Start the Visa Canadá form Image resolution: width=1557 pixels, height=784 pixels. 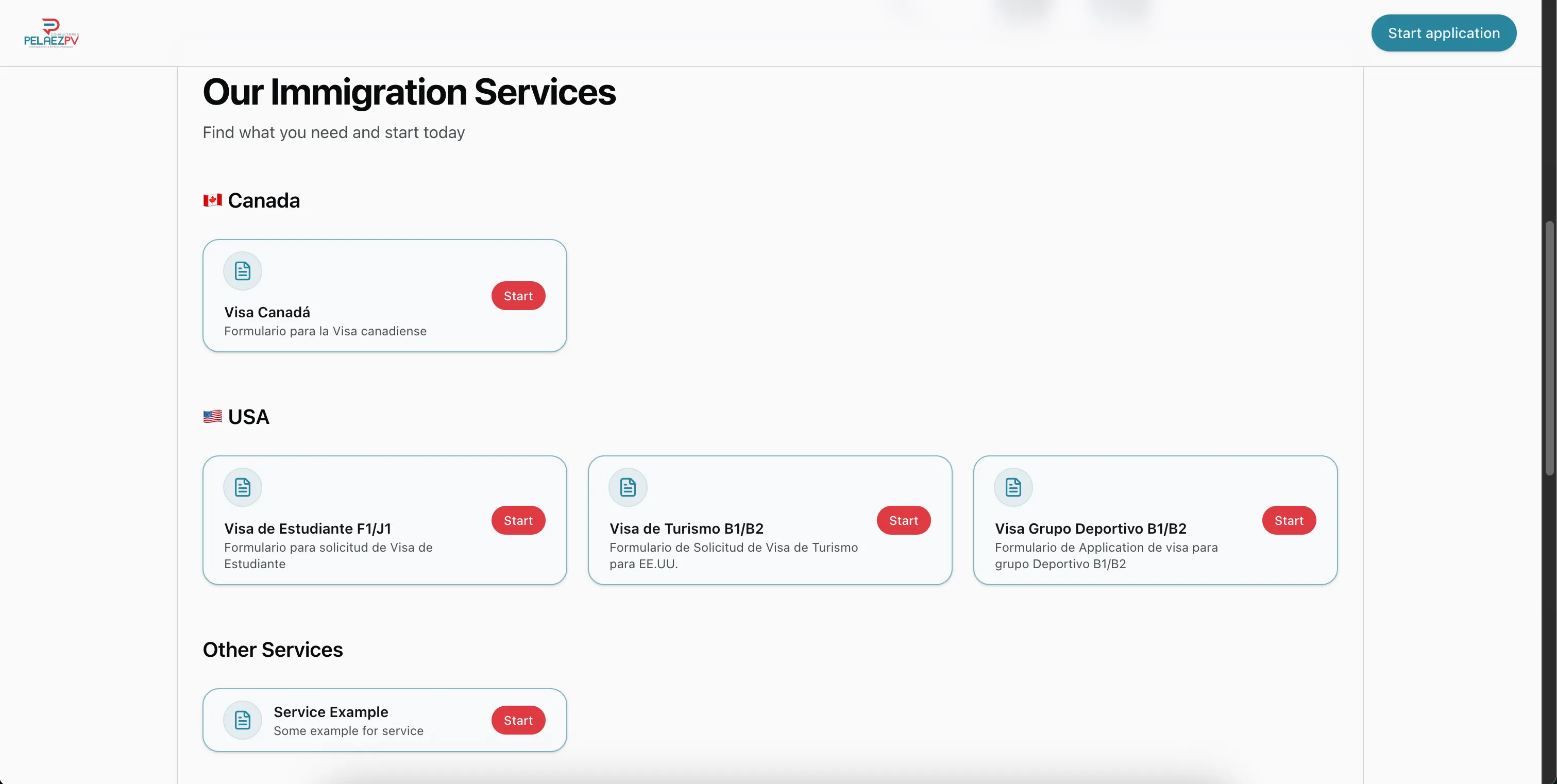(x=517, y=296)
